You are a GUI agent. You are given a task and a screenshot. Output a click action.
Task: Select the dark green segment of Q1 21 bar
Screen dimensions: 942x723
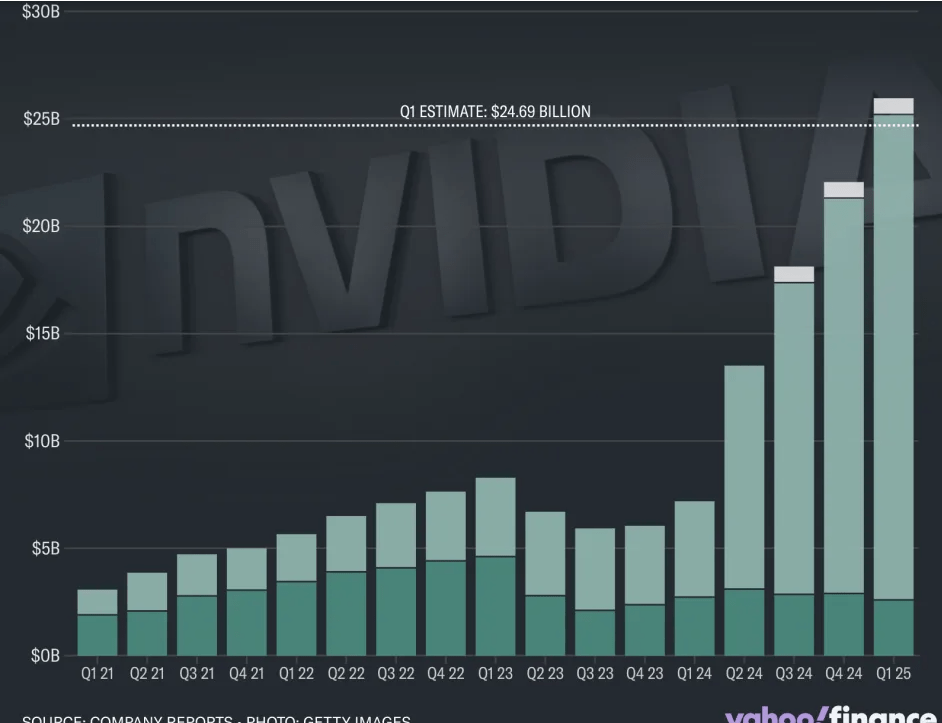pos(97,635)
